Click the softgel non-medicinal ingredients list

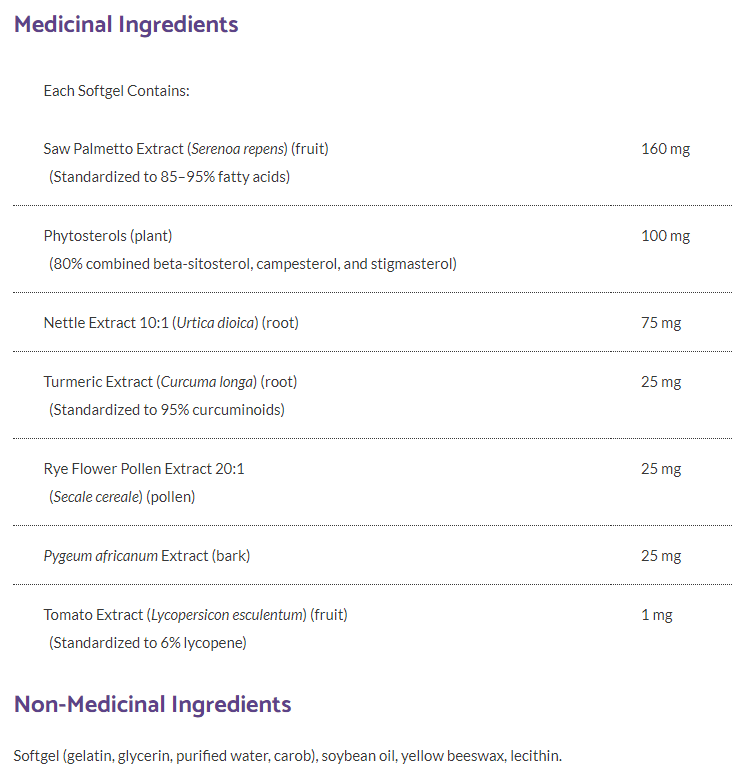288,756
